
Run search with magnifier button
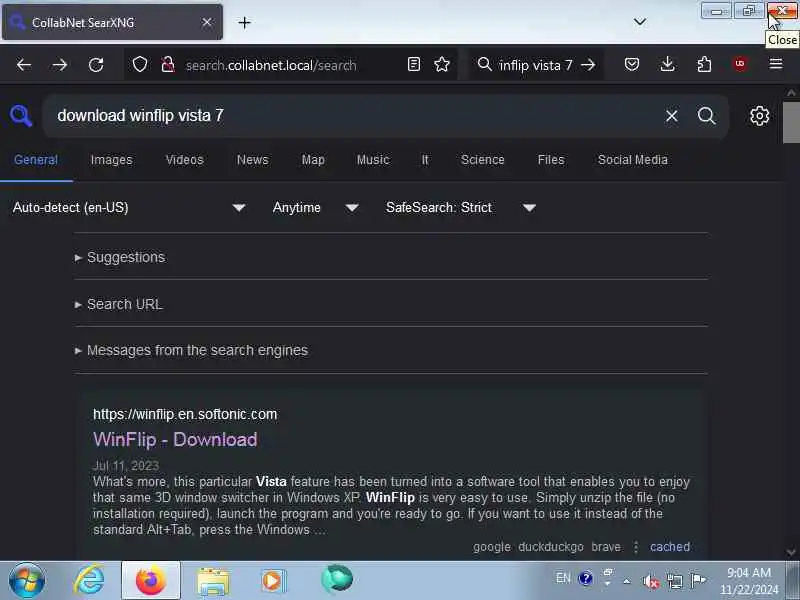coord(707,116)
